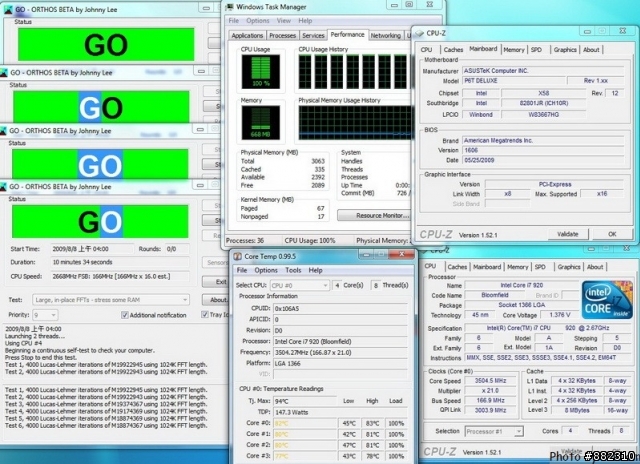Click Validate in the upper CPU-Z window
Screen dimensions: 640x464
tap(567, 234)
